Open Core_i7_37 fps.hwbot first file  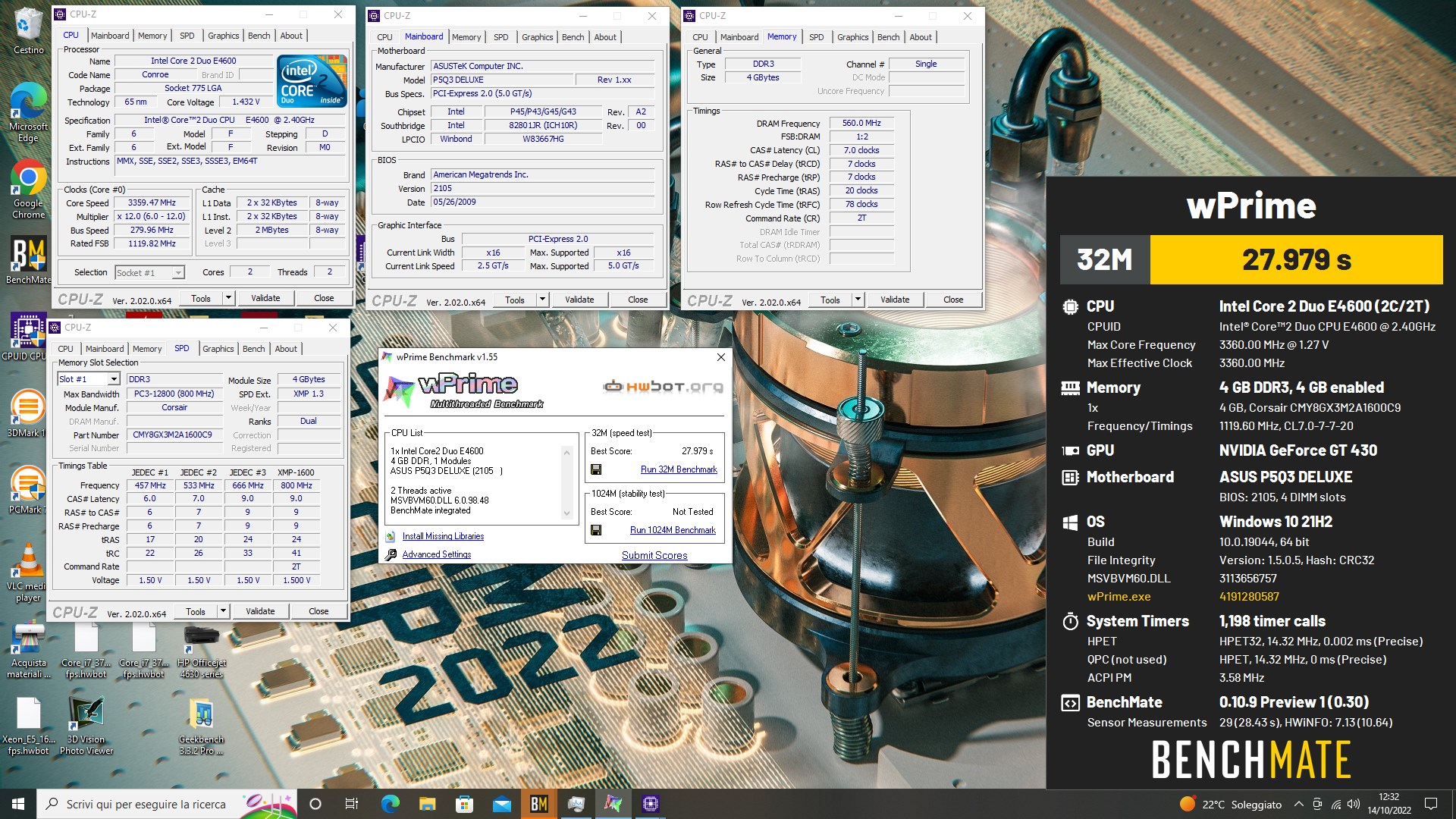point(86,650)
